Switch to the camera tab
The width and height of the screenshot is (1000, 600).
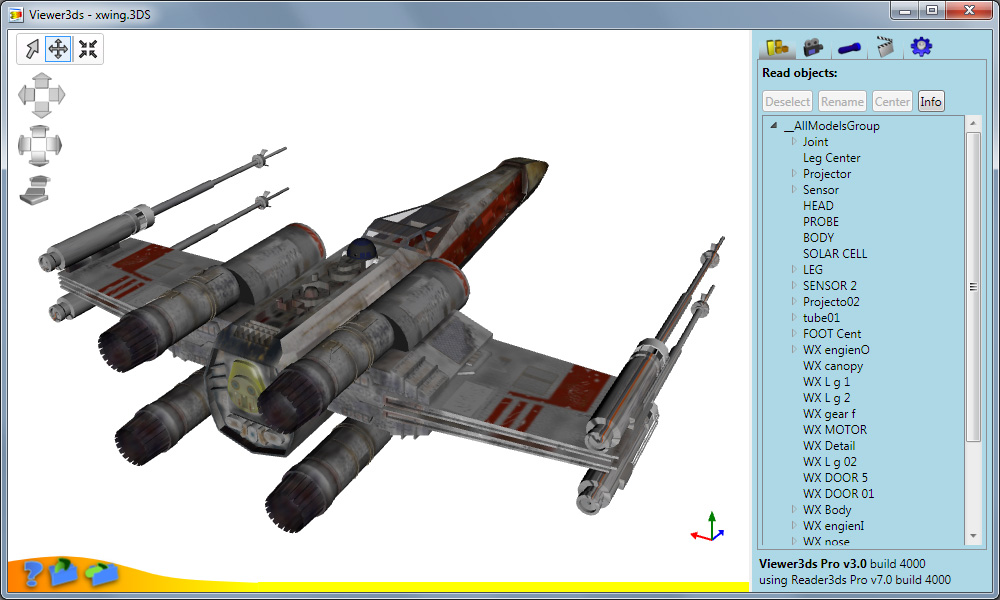(x=812, y=47)
